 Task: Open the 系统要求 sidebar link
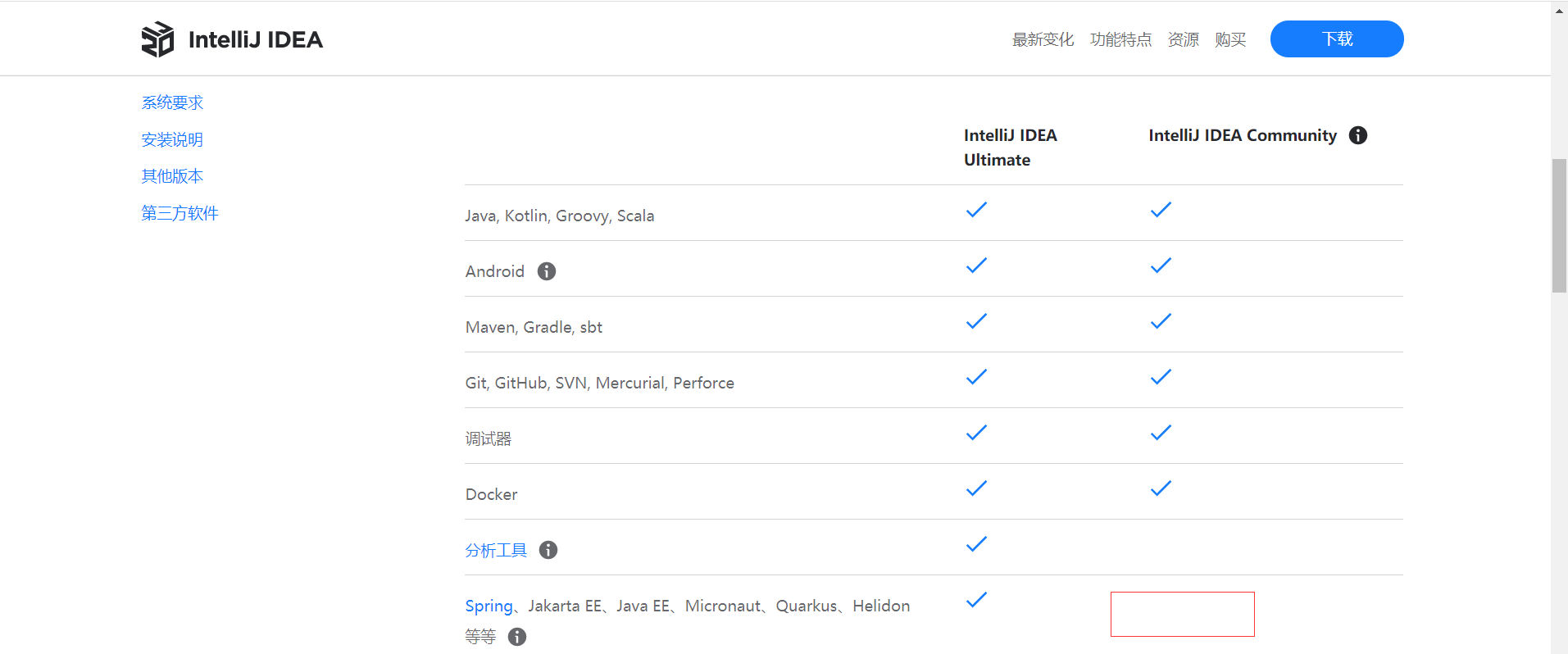point(172,102)
